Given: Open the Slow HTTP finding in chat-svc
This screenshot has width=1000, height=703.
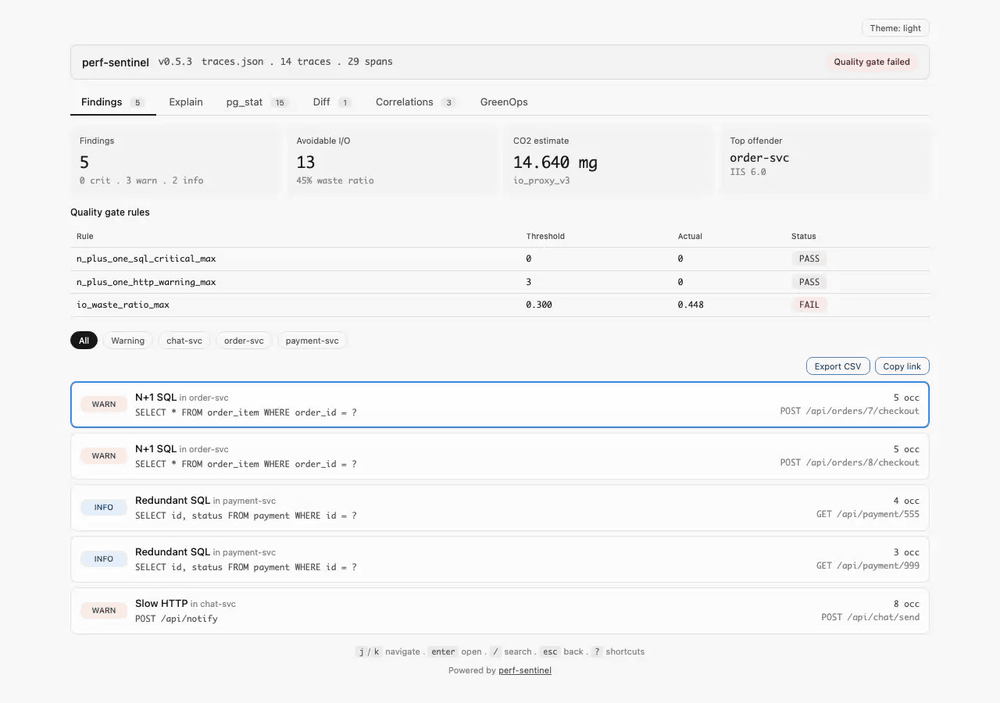Looking at the screenshot, I should pos(500,610).
